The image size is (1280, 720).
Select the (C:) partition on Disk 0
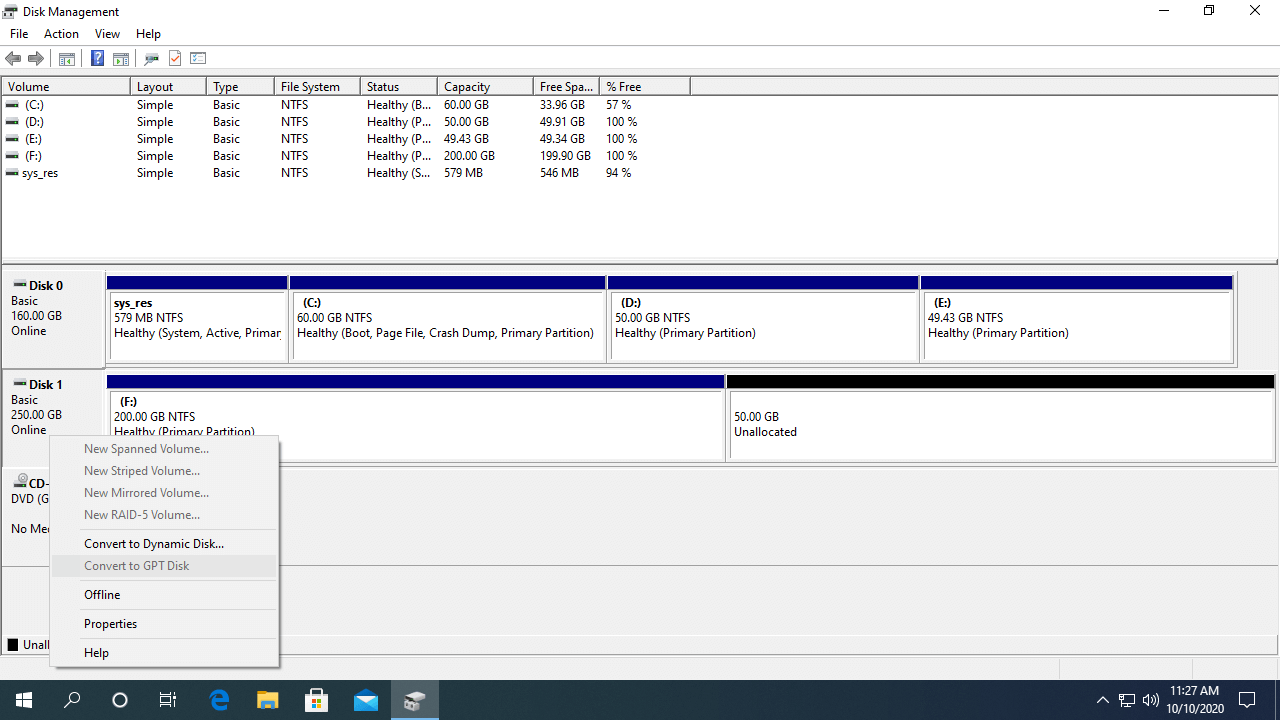coord(446,326)
